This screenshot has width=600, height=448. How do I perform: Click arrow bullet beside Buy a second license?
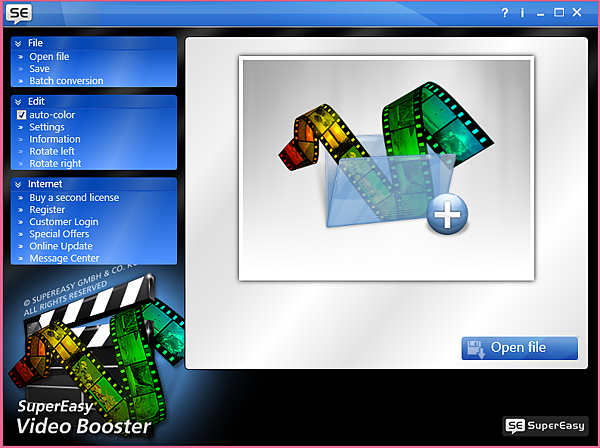(x=21, y=198)
